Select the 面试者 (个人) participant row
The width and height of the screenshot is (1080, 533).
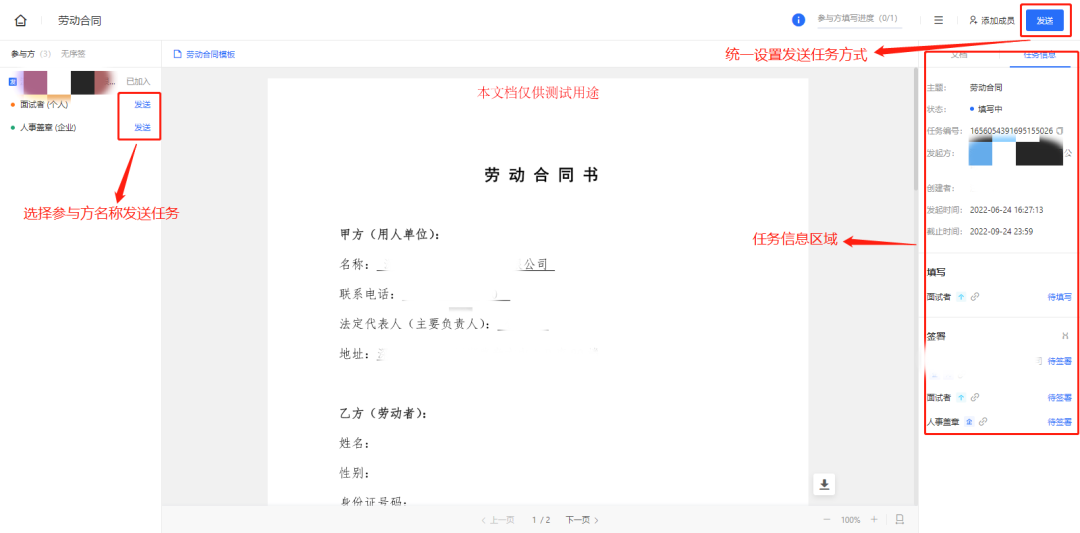tap(79, 105)
